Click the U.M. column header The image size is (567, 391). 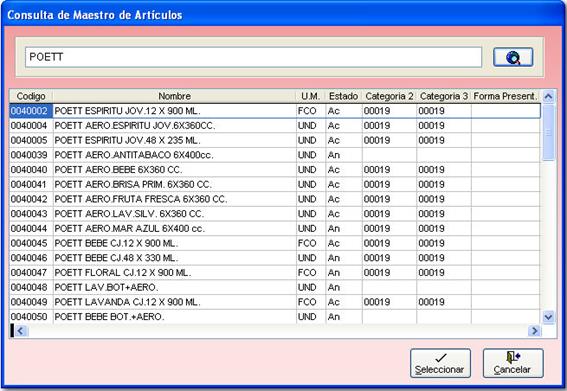(311, 96)
